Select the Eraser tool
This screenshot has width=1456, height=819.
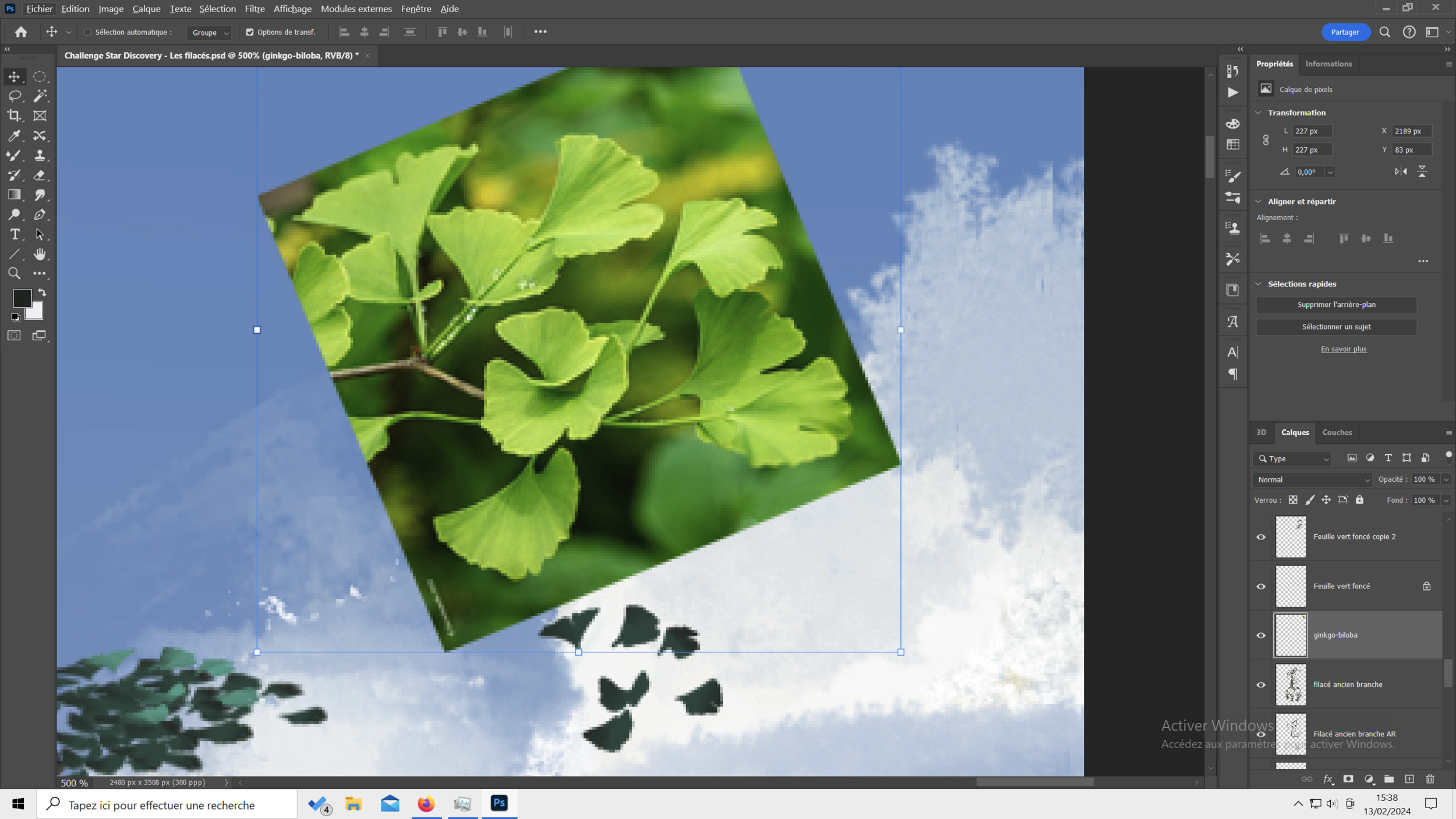[x=40, y=175]
